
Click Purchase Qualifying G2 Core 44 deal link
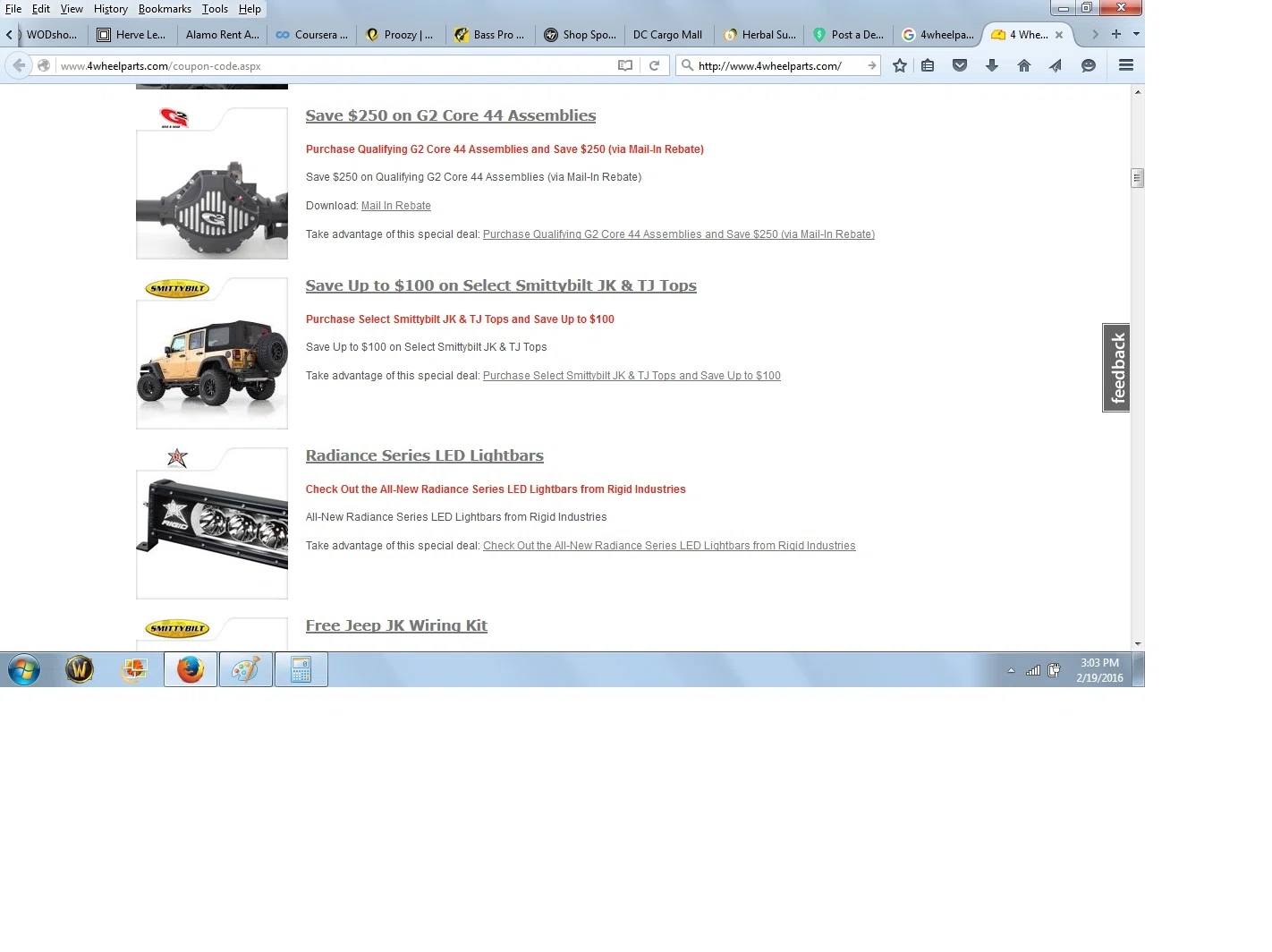pyautogui.click(x=679, y=234)
